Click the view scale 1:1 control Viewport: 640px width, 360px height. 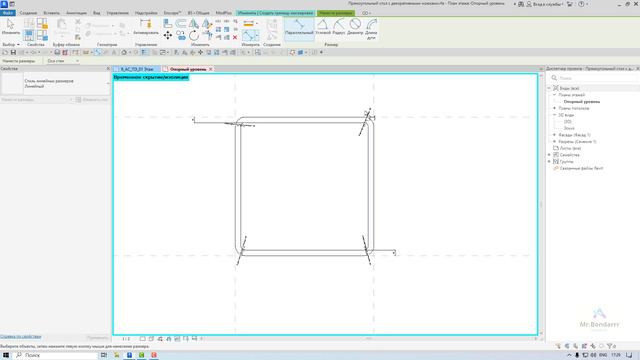pos(126,339)
